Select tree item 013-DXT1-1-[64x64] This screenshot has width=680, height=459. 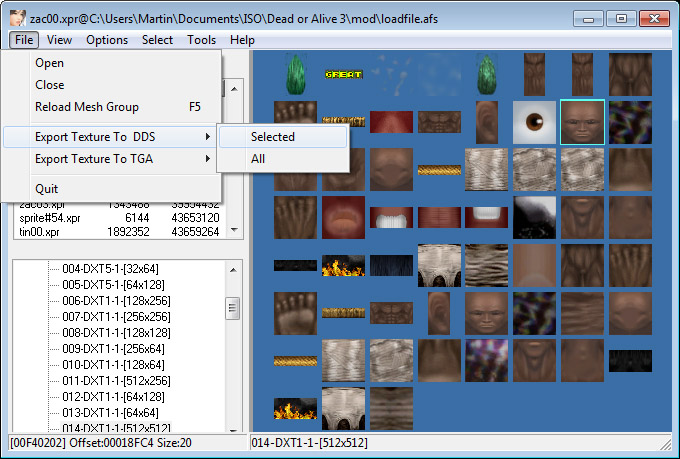click(x=111, y=413)
